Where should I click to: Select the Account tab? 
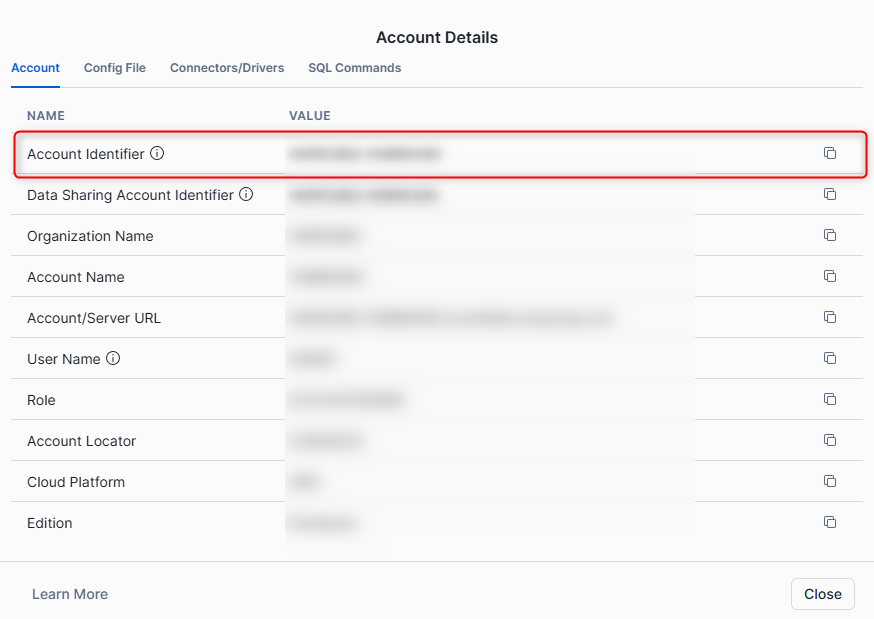pyautogui.click(x=35, y=68)
